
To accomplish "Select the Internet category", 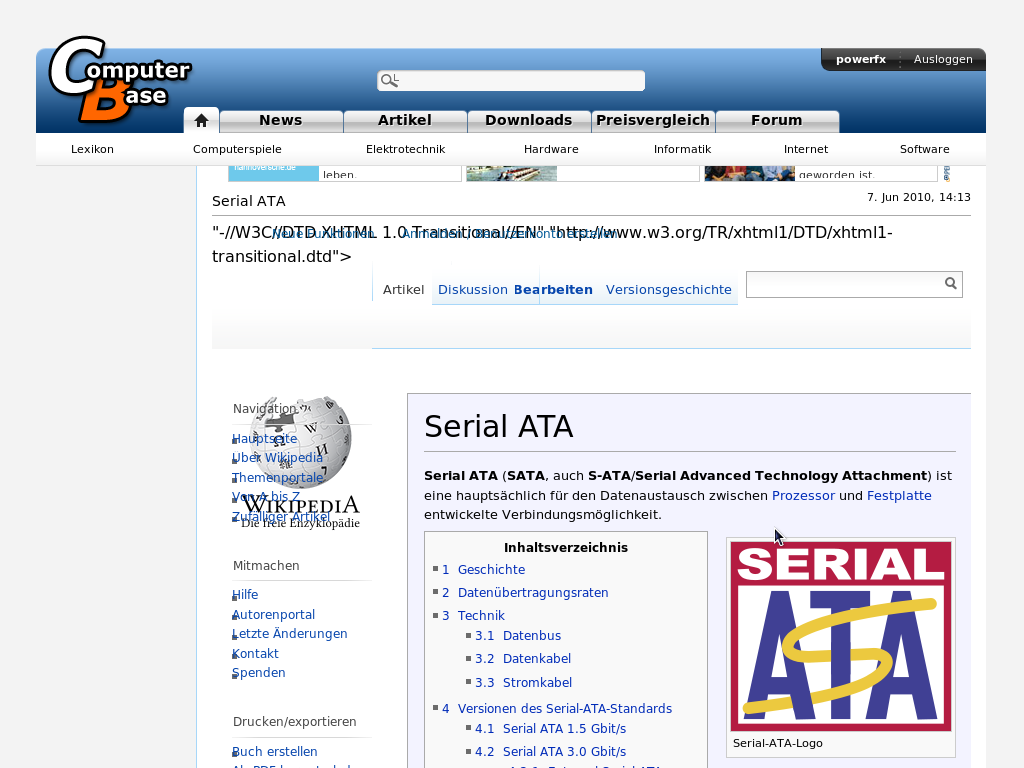I will (x=806, y=150).
